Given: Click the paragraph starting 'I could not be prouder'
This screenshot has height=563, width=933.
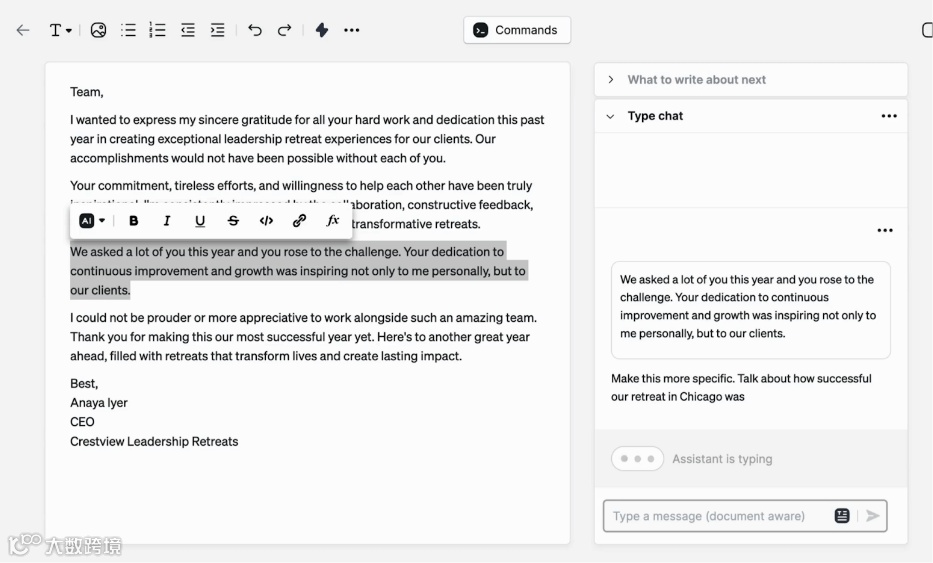Looking at the screenshot, I should [303, 337].
